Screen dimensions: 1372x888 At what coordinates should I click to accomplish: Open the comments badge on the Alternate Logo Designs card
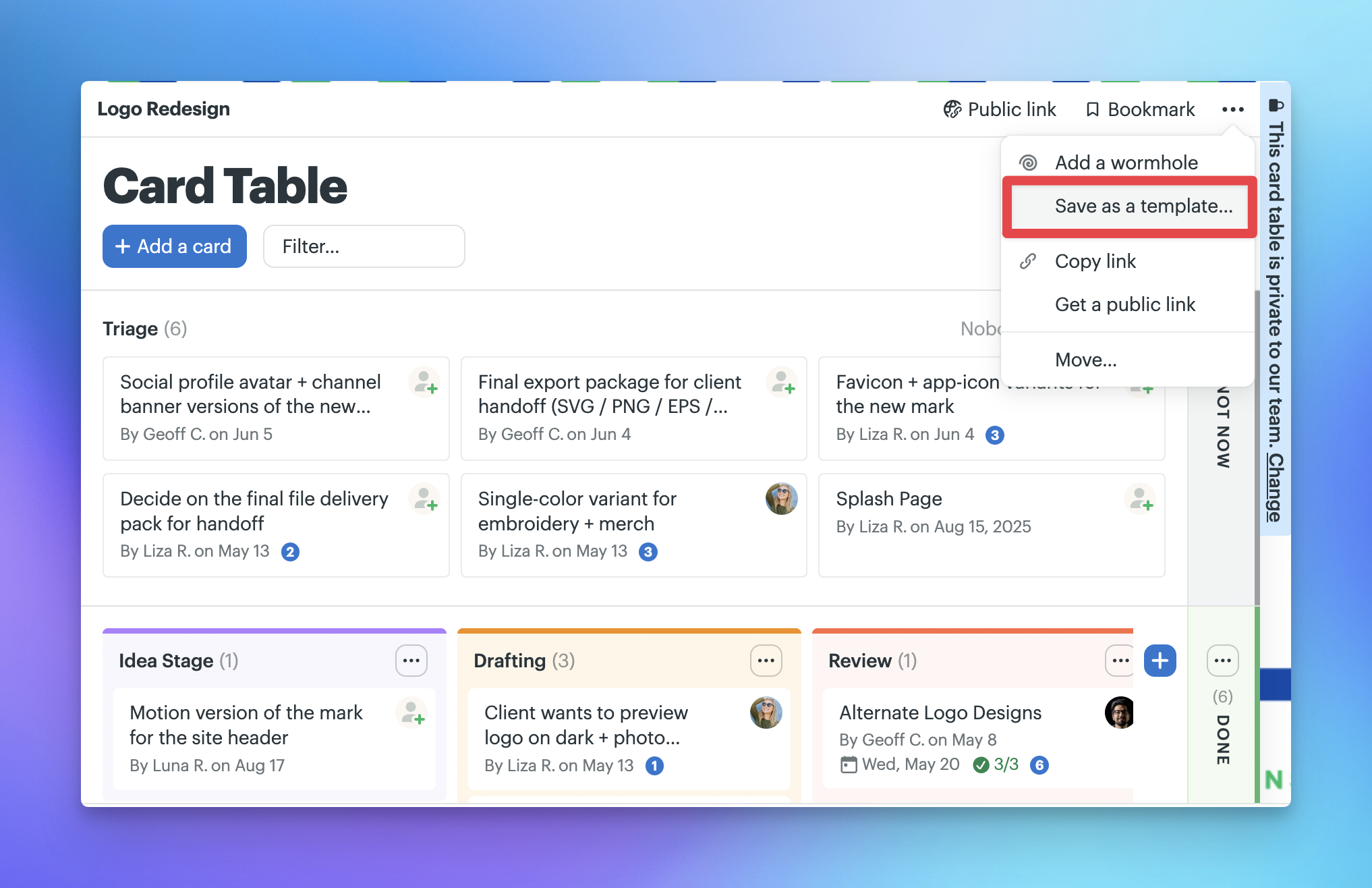[x=1039, y=765]
